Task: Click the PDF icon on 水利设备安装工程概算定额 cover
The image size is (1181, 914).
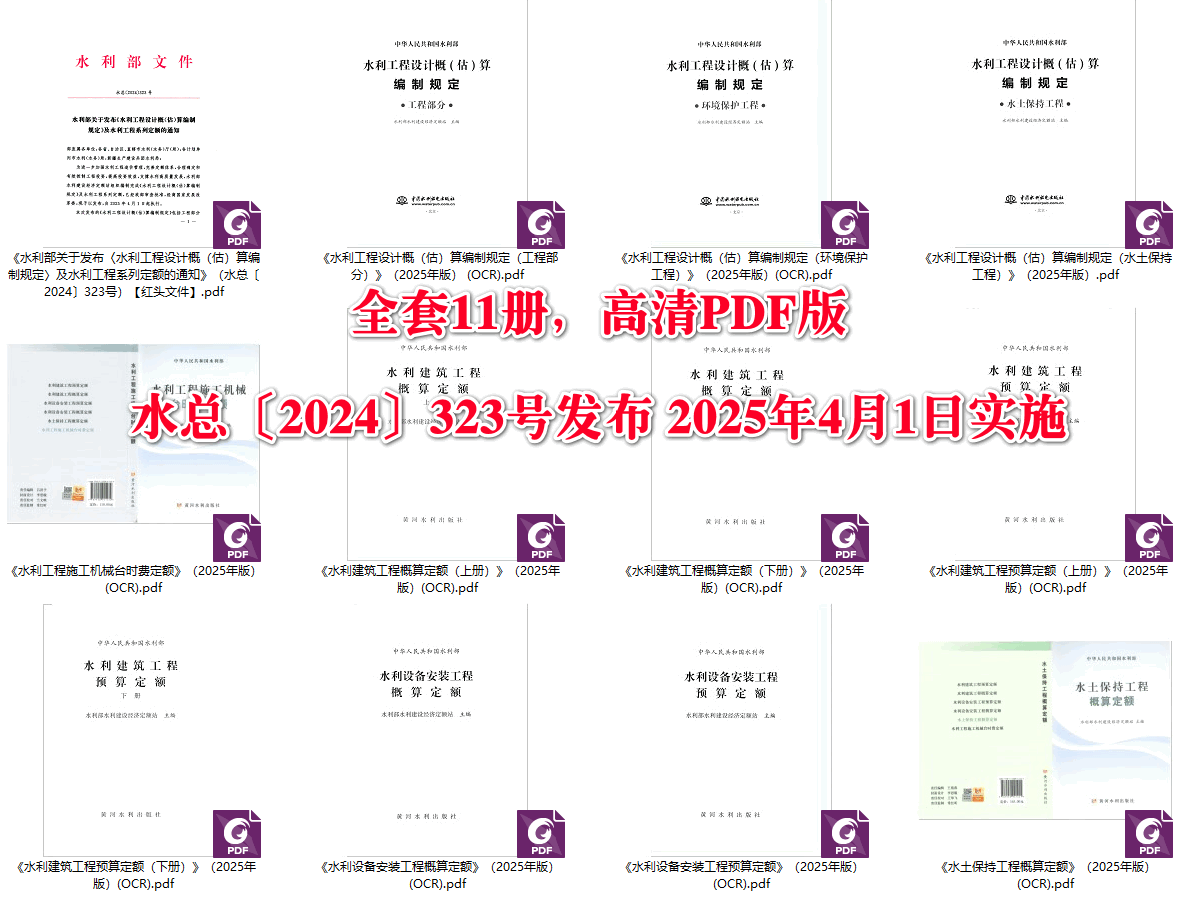Action: 541,833
